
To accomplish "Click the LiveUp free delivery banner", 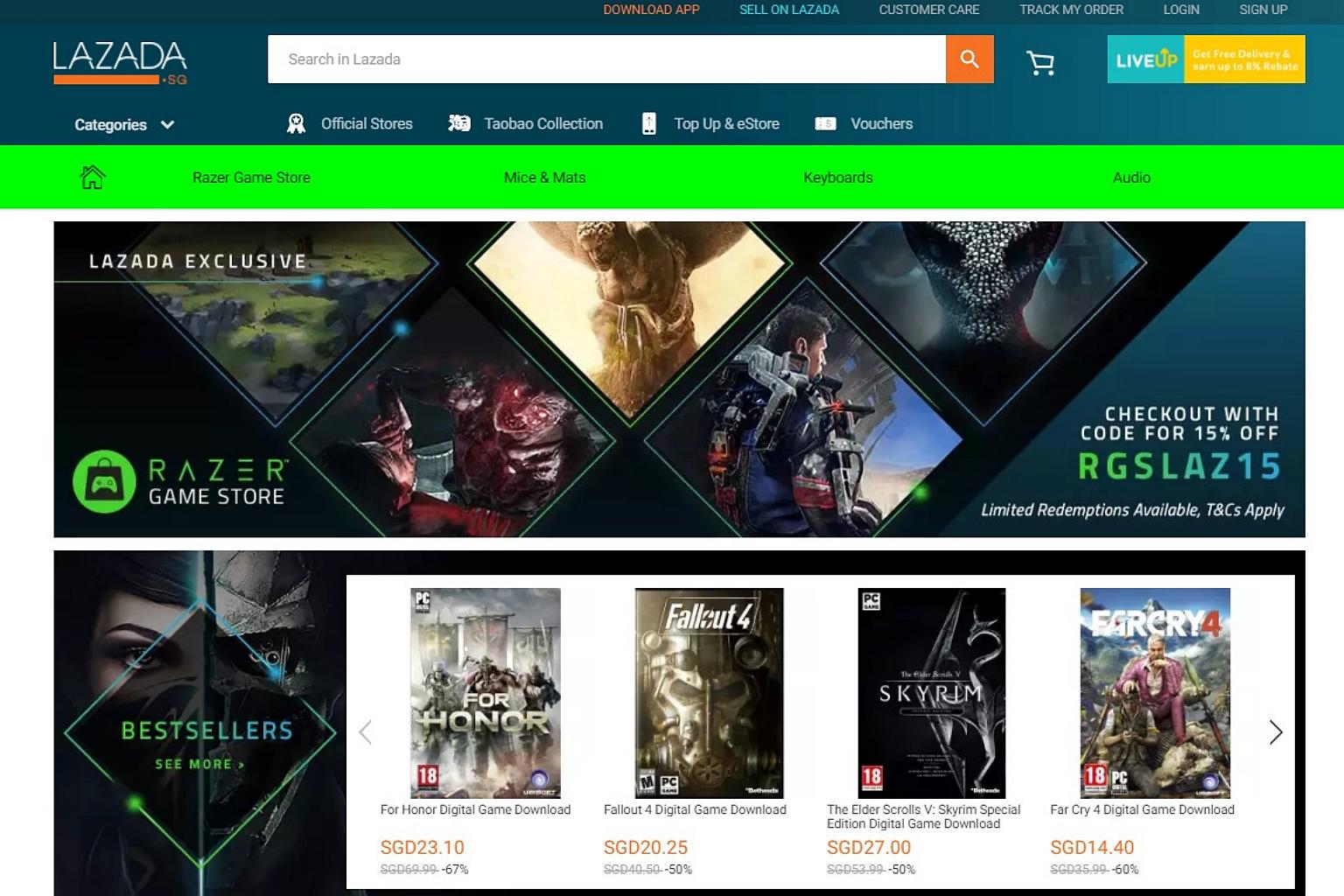I will click(1206, 59).
